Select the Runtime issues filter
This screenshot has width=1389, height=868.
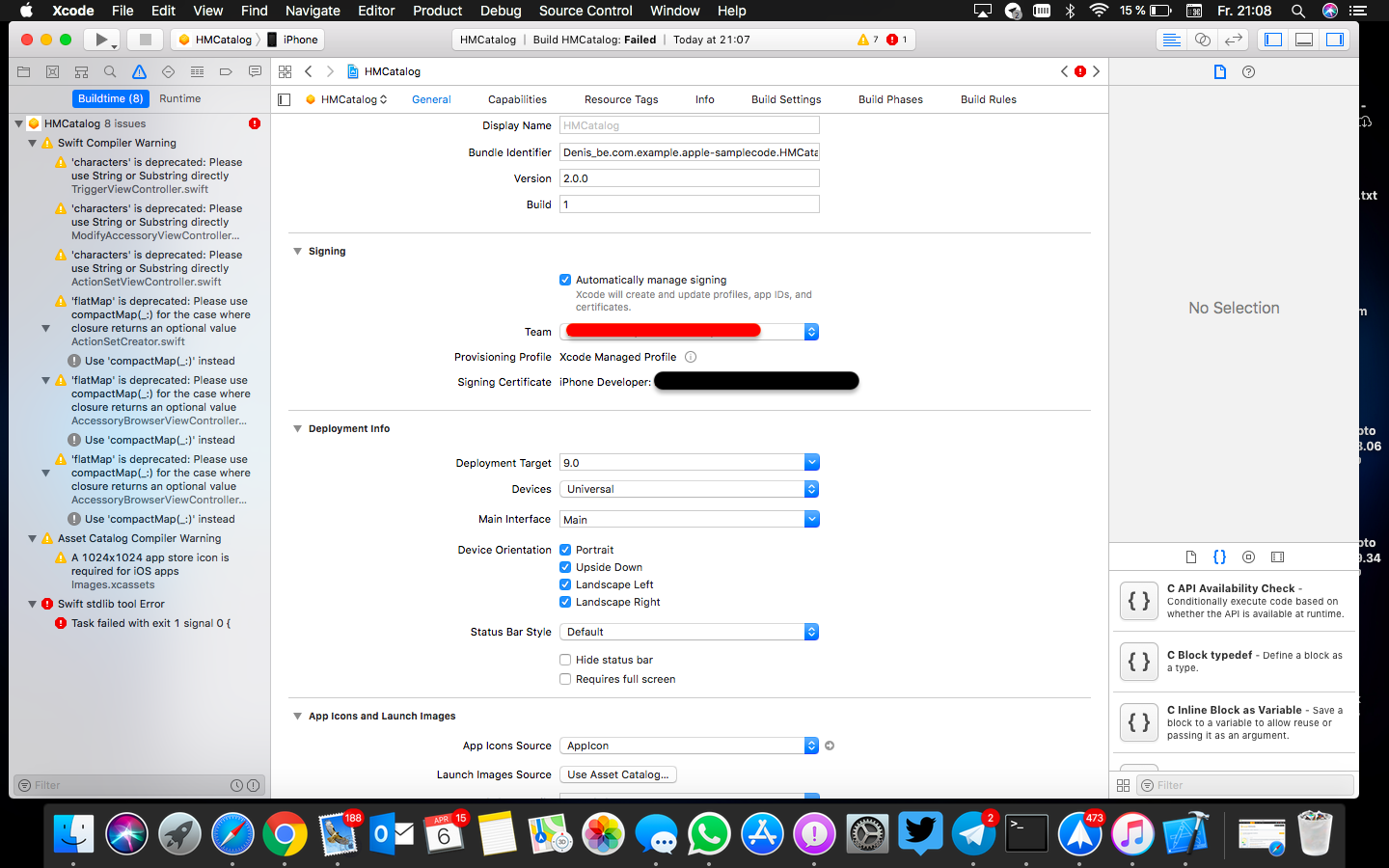(179, 98)
